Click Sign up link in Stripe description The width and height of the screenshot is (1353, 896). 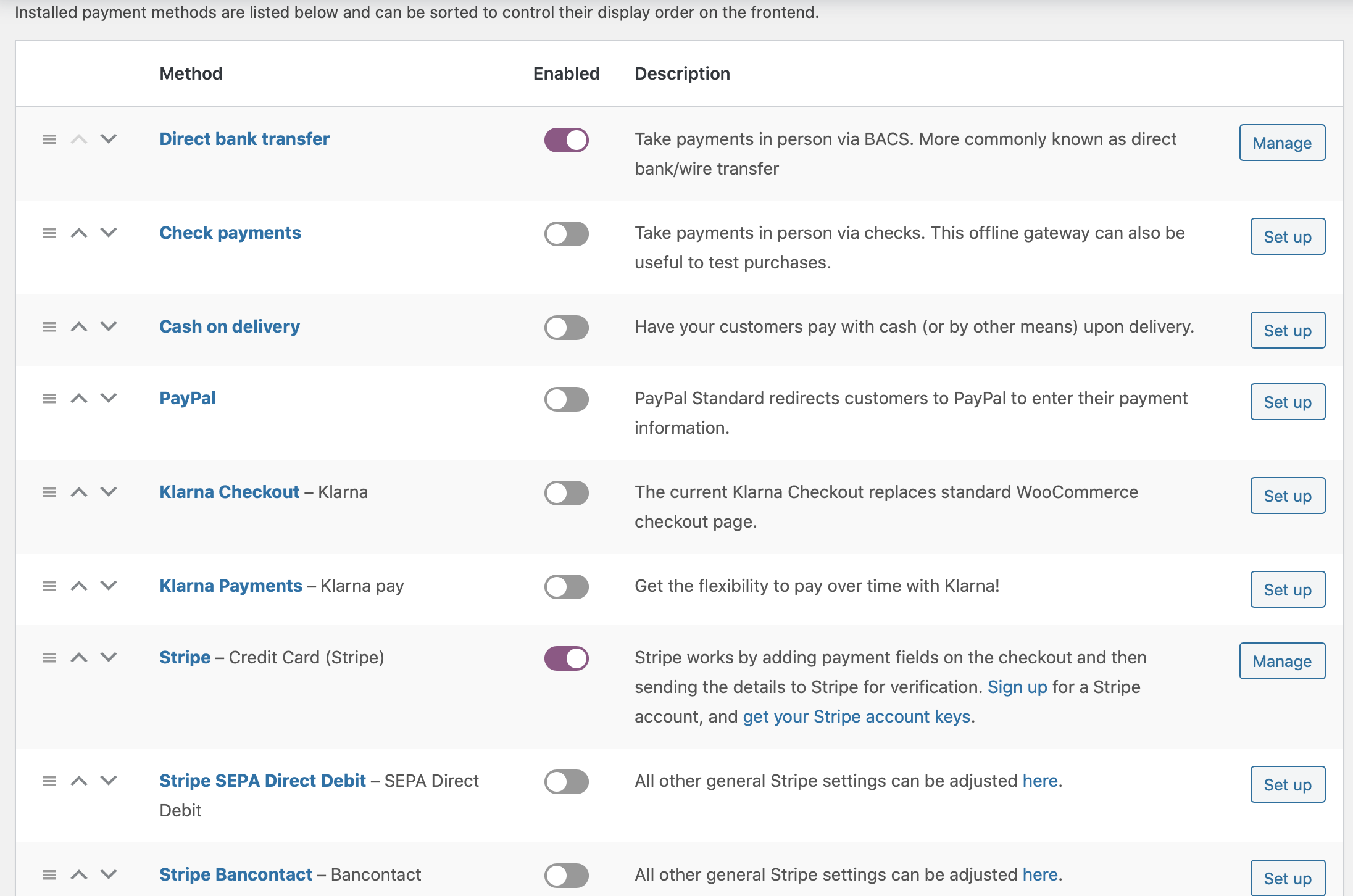click(x=1017, y=687)
